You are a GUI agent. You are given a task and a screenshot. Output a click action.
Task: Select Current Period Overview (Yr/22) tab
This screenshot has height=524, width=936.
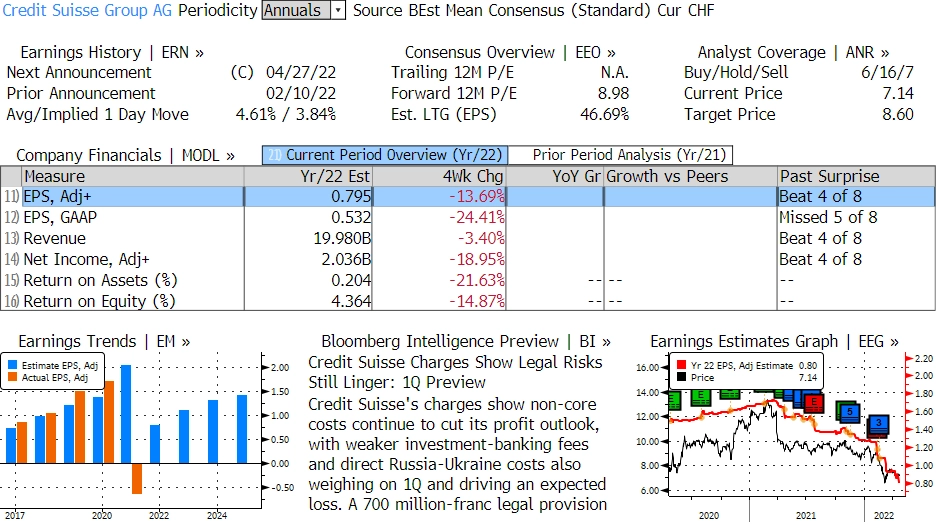(x=385, y=155)
